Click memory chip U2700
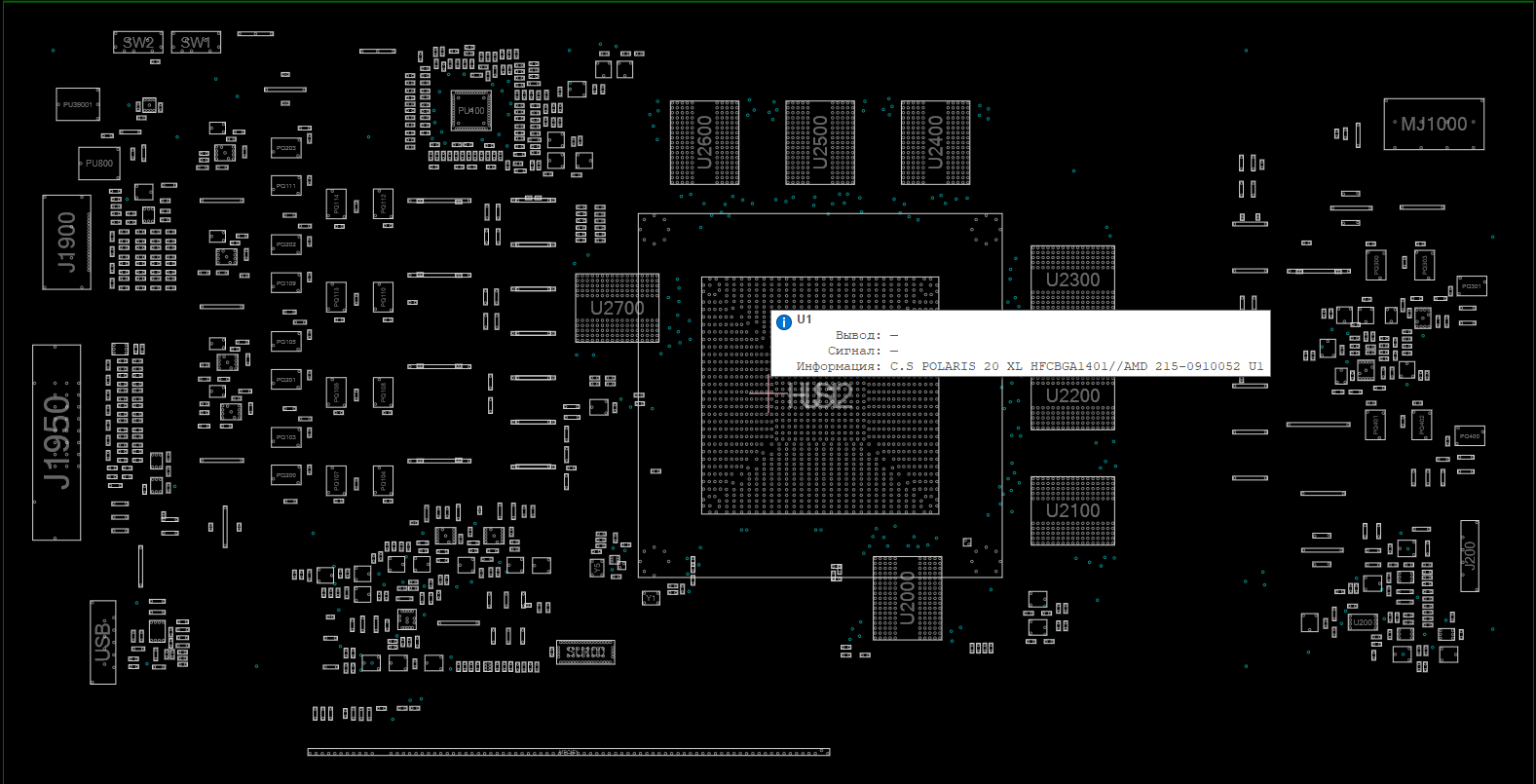The image size is (1536, 784). tap(617, 309)
